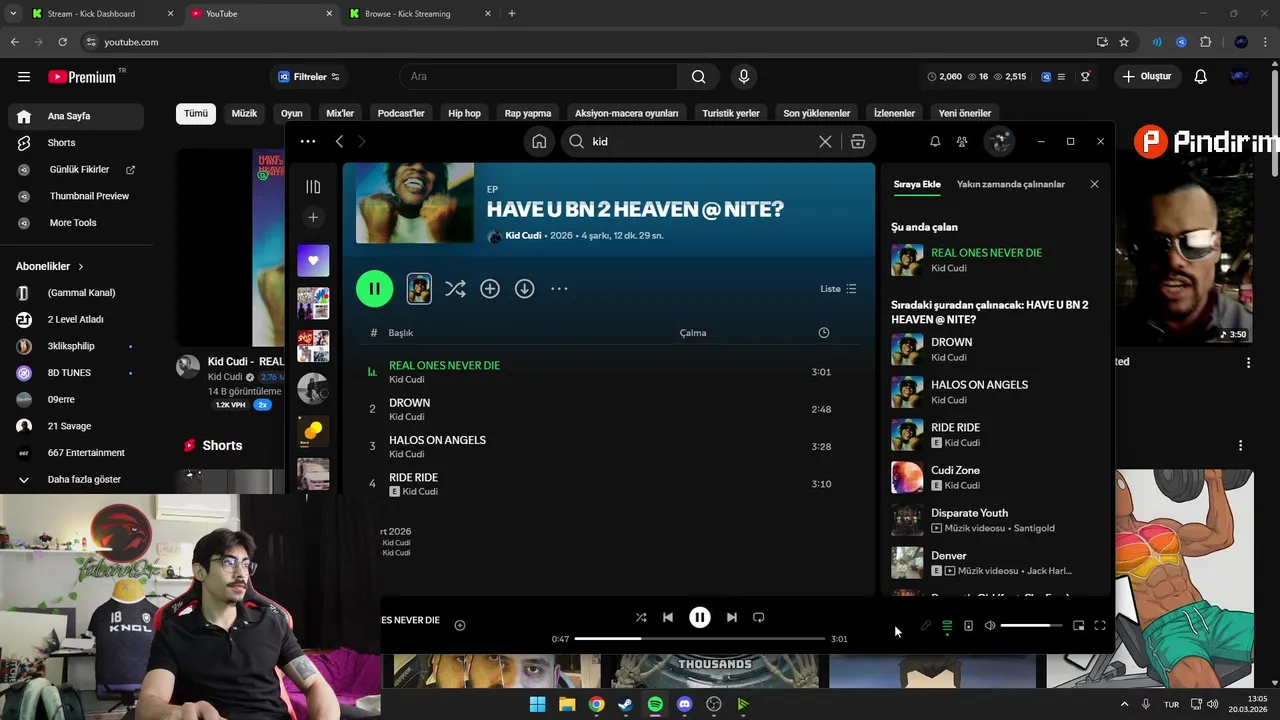Select the Sıraya Ekle tab
Viewport: 1280px width, 720px height.
[917, 184]
